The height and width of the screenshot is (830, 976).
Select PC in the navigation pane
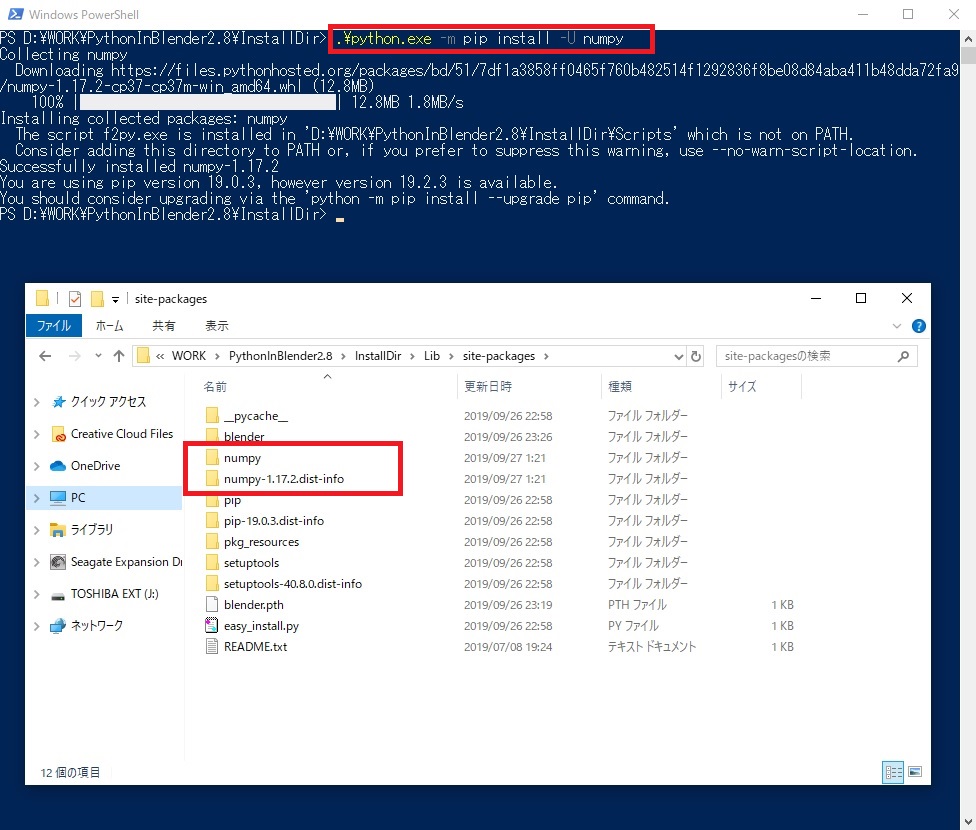[x=78, y=498]
